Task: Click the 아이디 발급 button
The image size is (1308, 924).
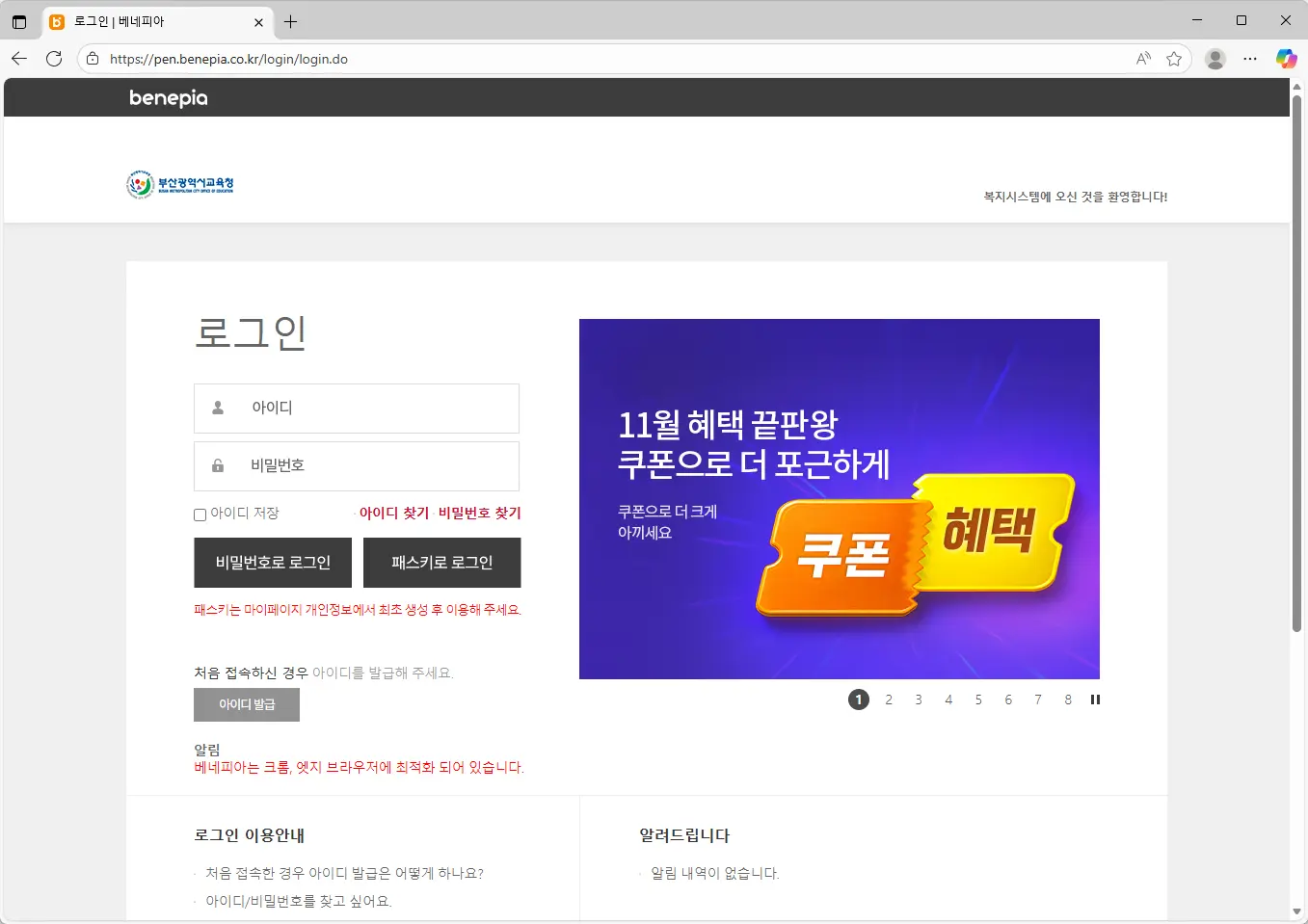Action: pos(247,704)
